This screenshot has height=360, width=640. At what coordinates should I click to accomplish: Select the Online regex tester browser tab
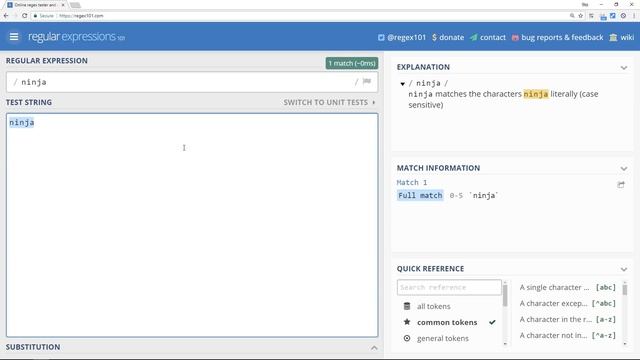[x=36, y=5]
